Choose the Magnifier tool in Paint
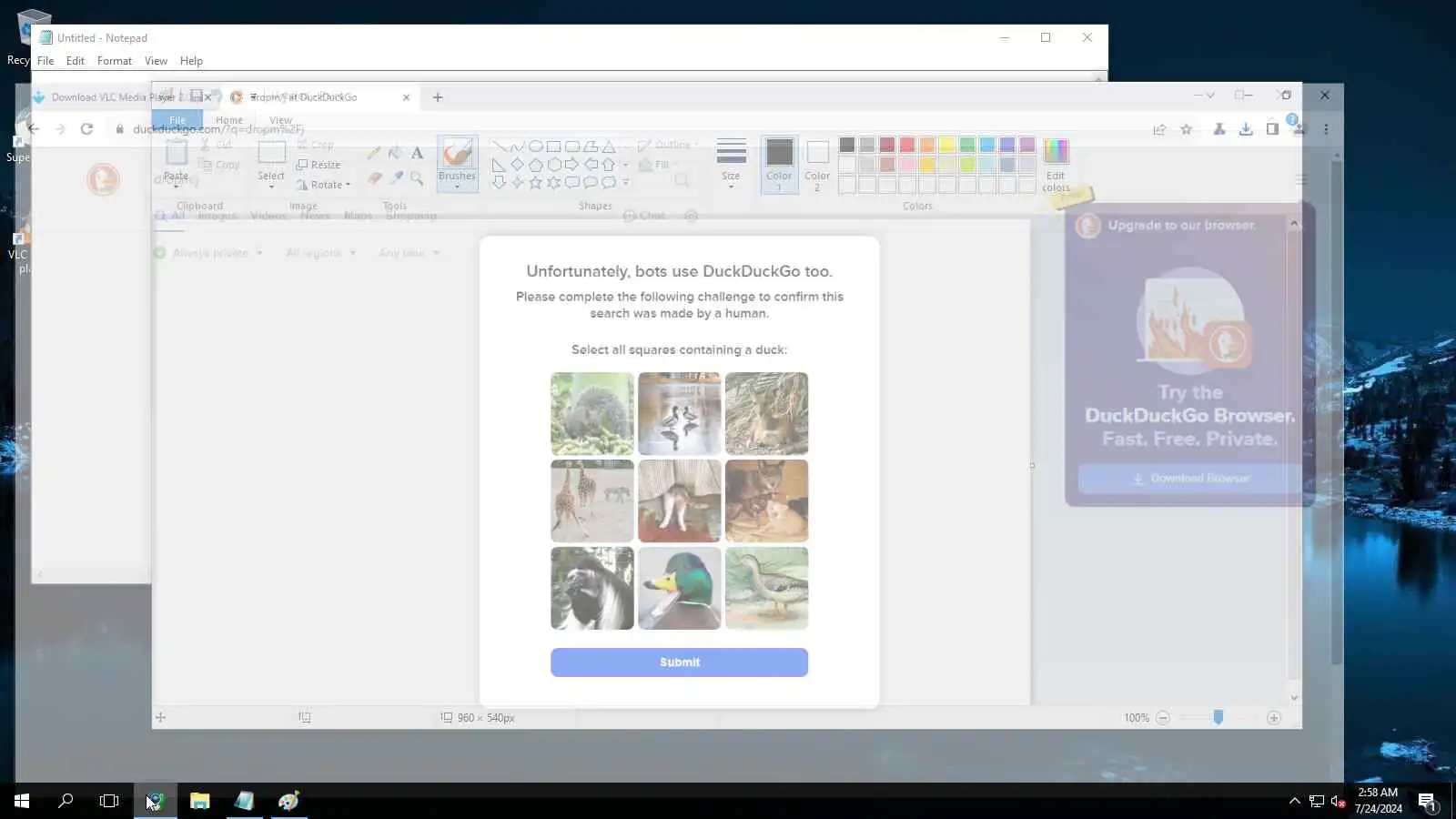Screen dimensions: 1456x819 point(417,178)
